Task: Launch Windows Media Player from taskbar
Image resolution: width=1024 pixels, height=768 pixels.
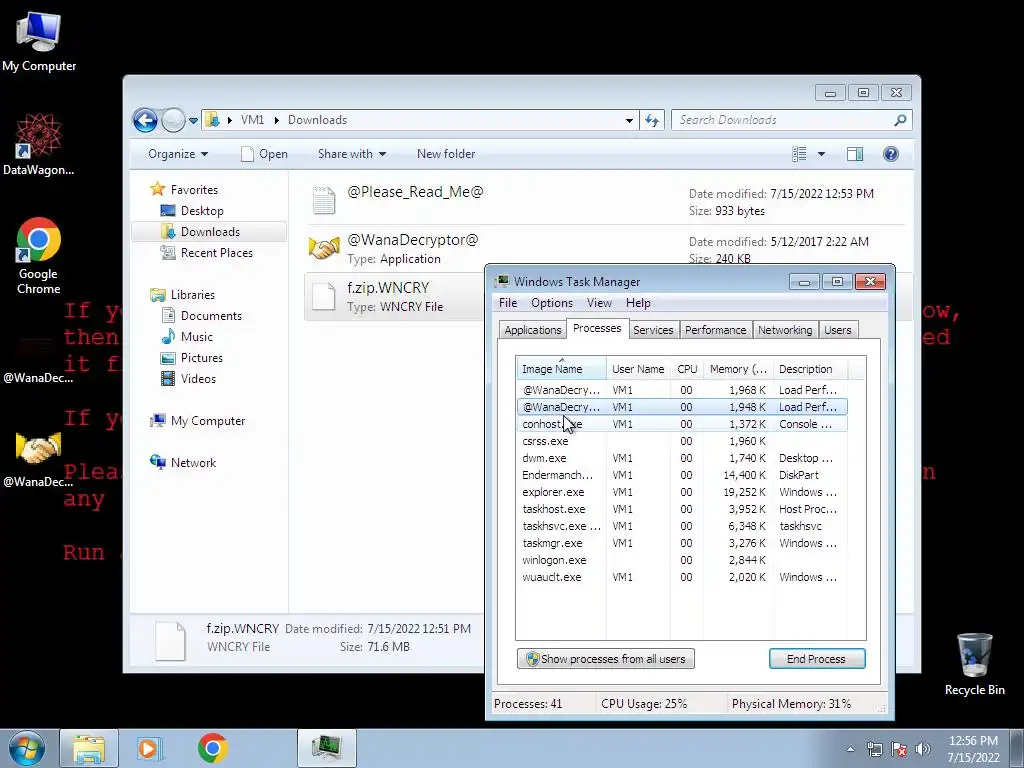Action: [x=149, y=748]
